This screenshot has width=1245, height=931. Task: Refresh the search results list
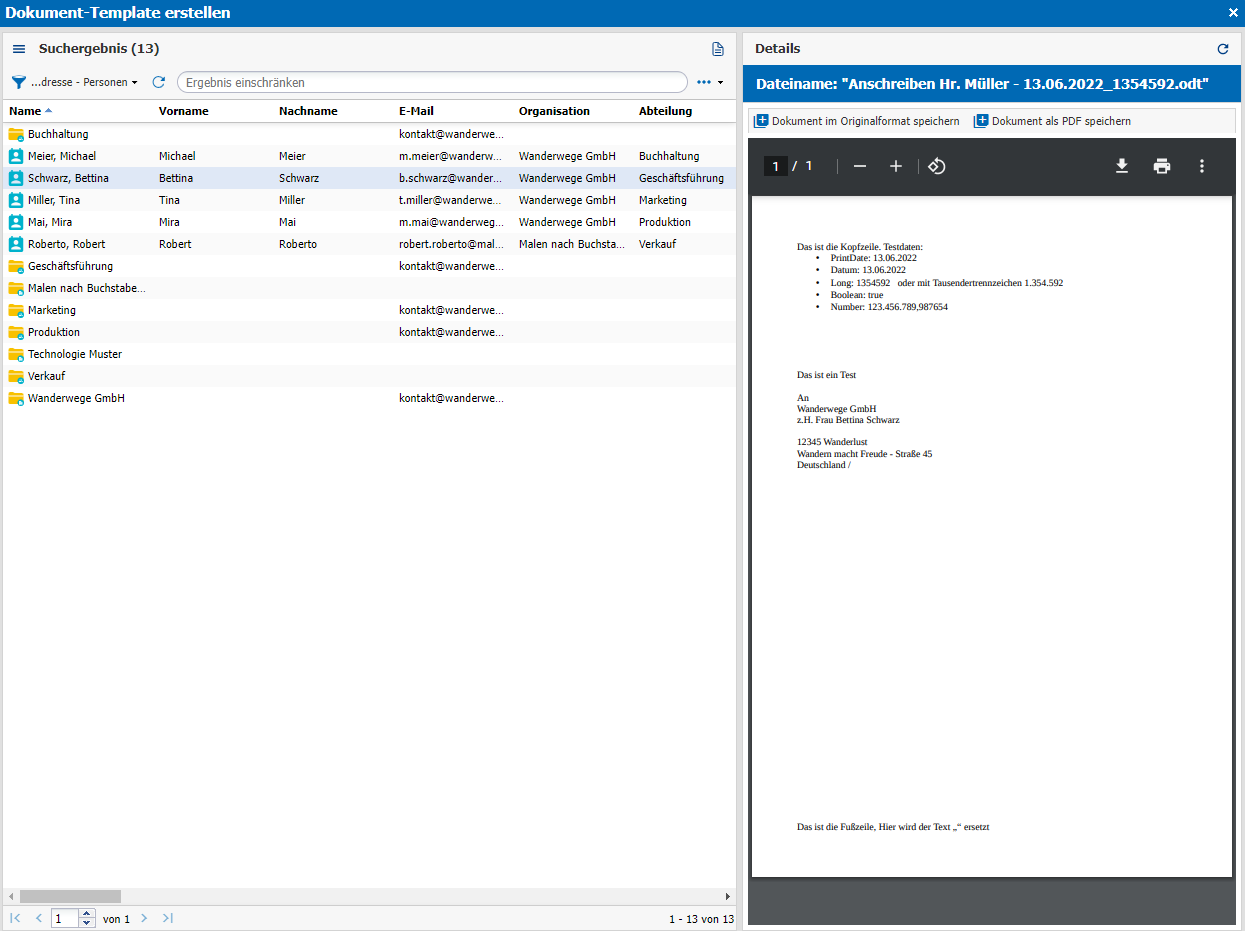pyautogui.click(x=158, y=82)
